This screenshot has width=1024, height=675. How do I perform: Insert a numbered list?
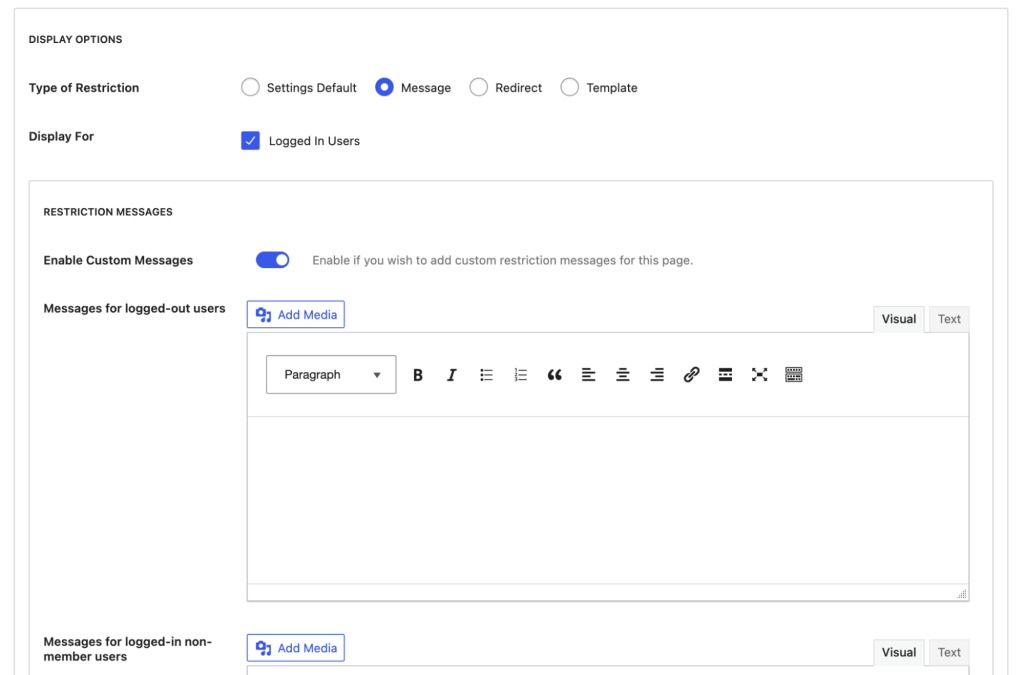[520, 374]
